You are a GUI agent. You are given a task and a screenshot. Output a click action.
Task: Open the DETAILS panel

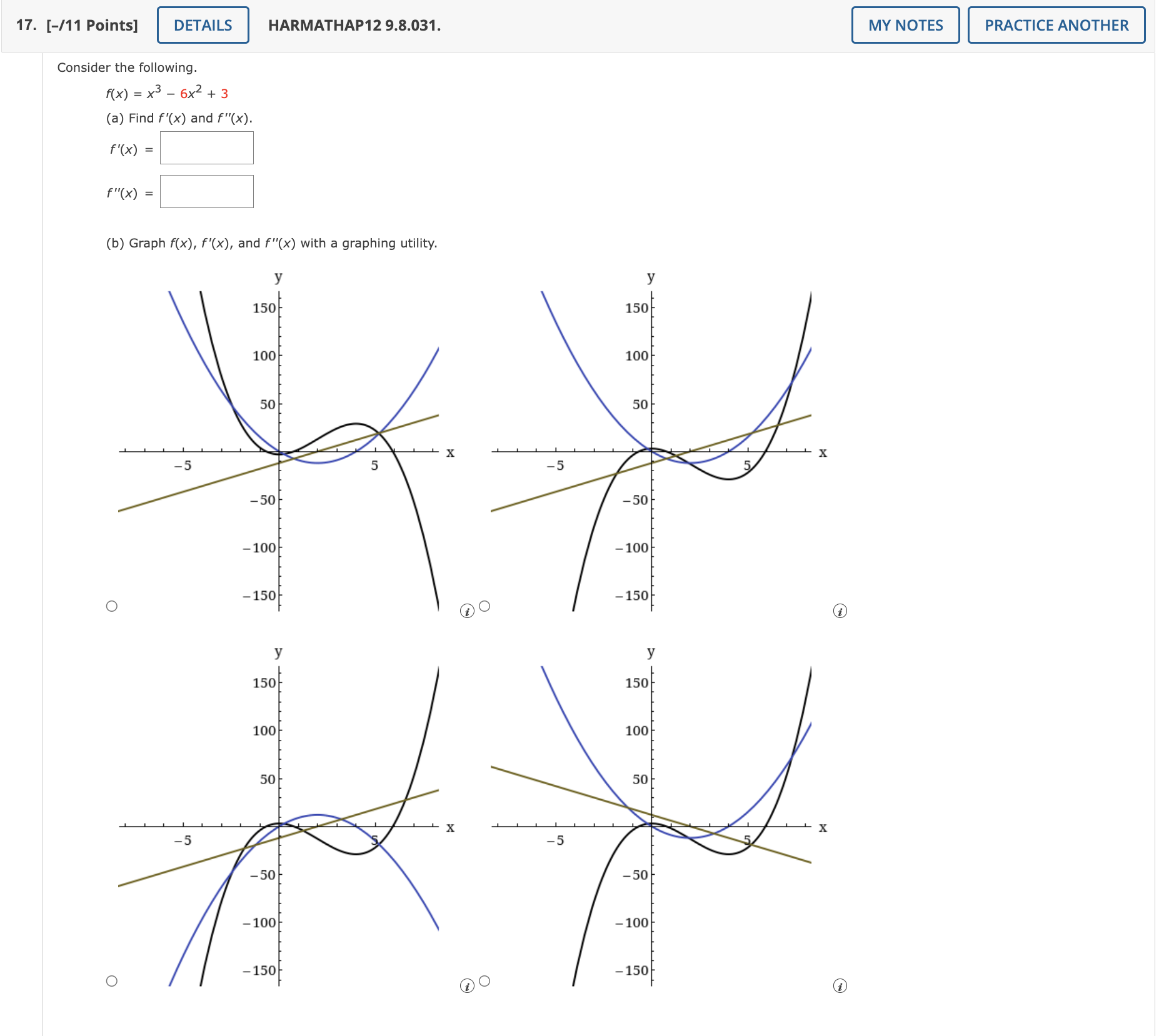[x=202, y=25]
